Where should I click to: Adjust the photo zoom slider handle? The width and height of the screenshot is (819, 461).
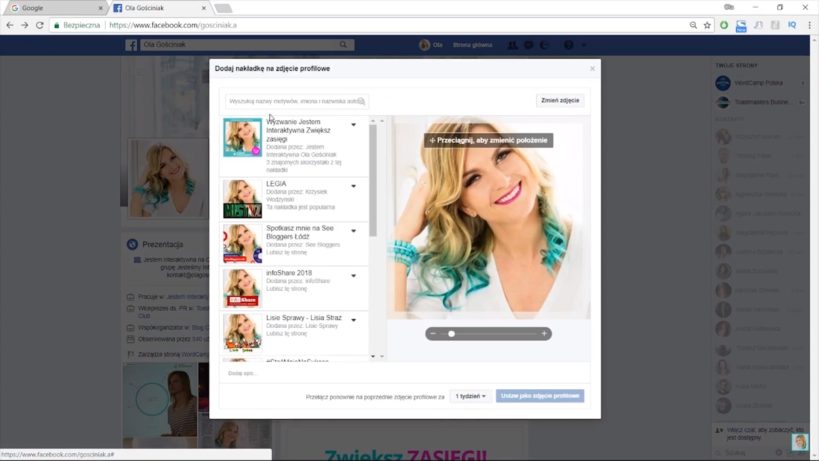point(451,334)
